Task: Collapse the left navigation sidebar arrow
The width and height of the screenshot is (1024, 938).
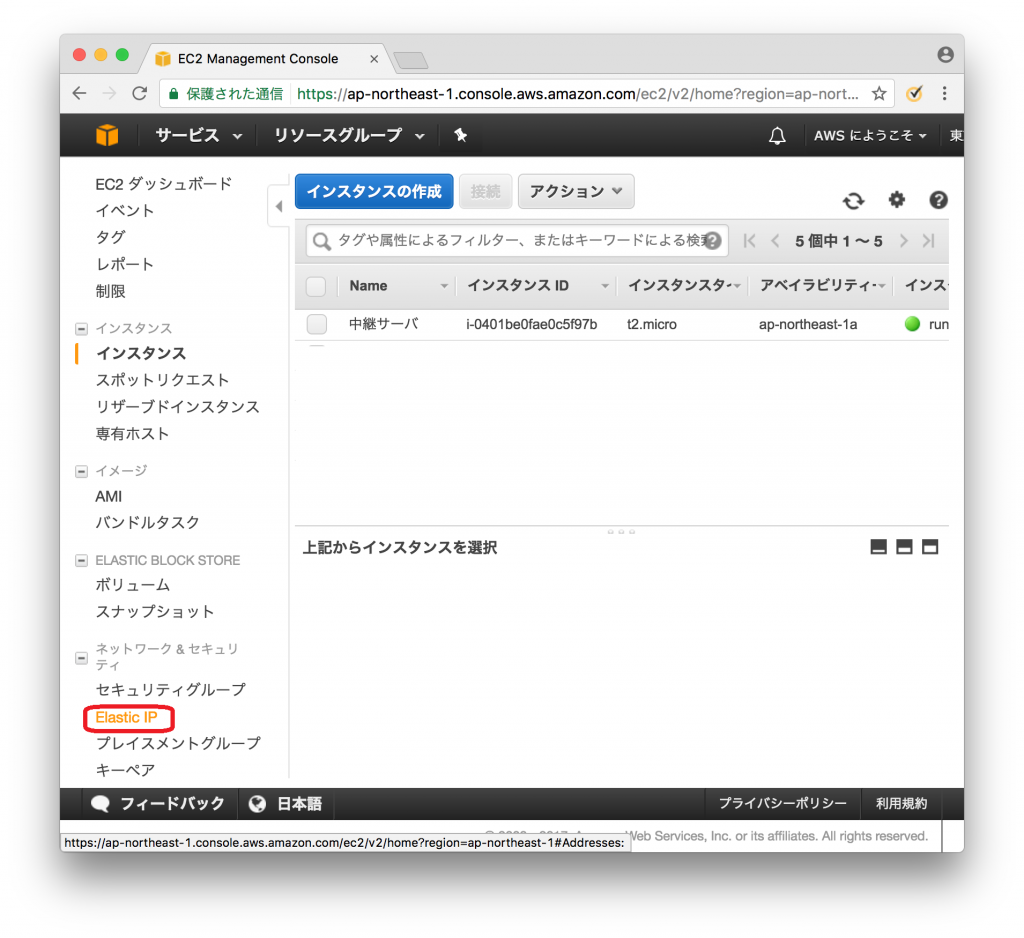Action: [x=279, y=206]
